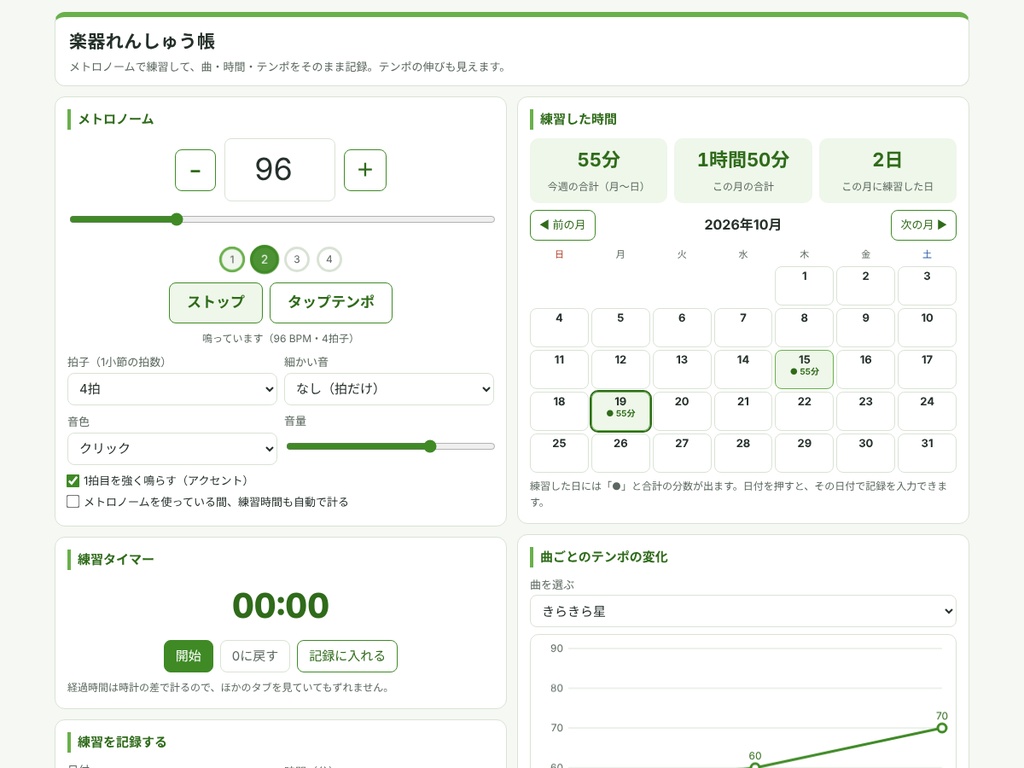Click the 楽器れんしゅう帳 title
This screenshot has width=1024, height=768.
click(142, 41)
